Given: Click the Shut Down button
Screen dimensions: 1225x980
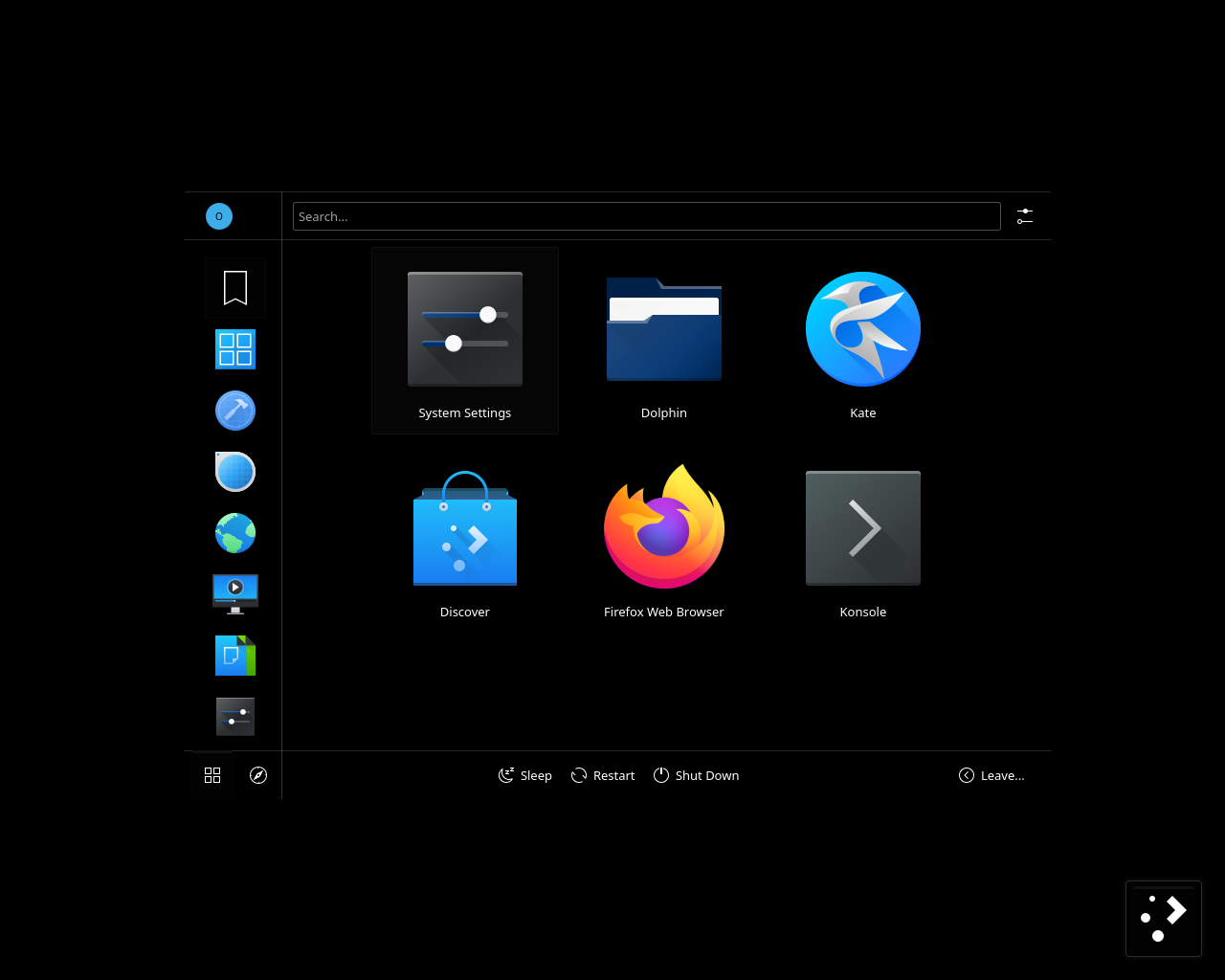Looking at the screenshot, I should point(697,775).
